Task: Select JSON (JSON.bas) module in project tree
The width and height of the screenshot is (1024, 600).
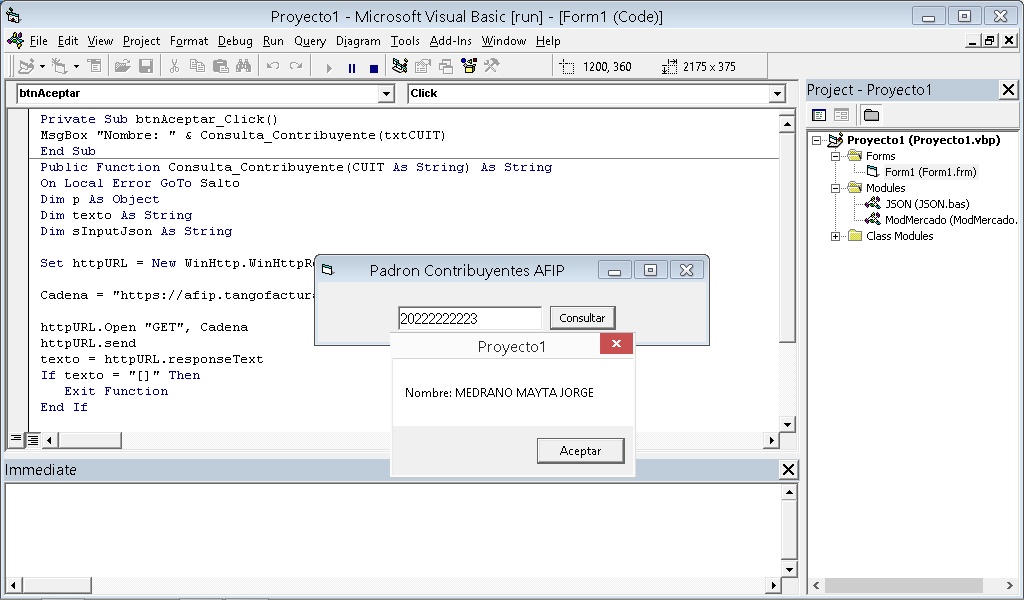Action: [x=927, y=204]
